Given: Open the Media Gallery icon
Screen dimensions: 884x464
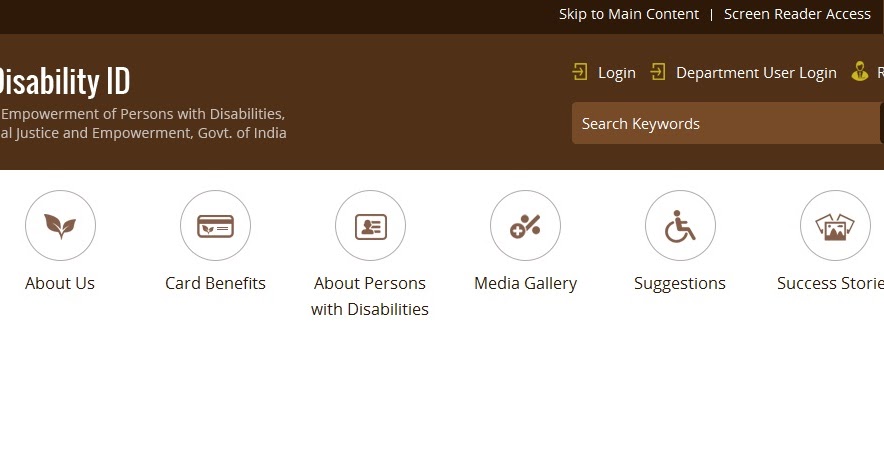Looking at the screenshot, I should pos(525,226).
